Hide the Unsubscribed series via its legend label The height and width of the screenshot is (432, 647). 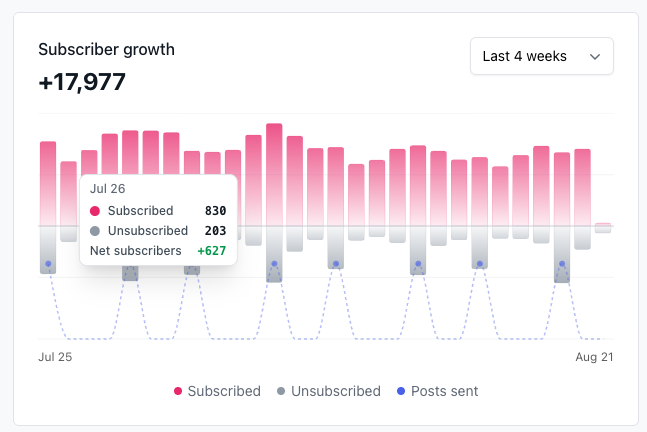tap(335, 391)
